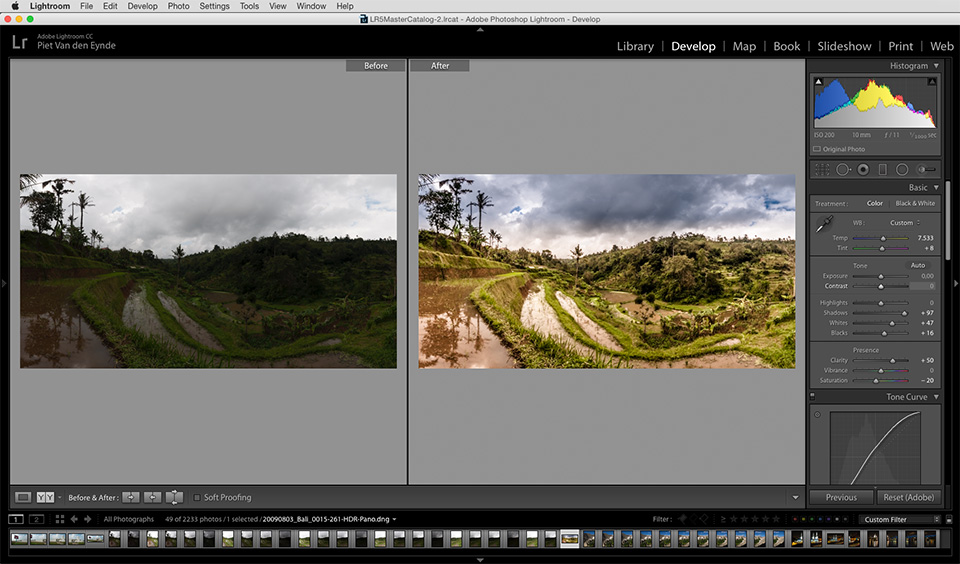Click the Contrast value field
Viewport: 960px width, 564px height.
tap(923, 286)
